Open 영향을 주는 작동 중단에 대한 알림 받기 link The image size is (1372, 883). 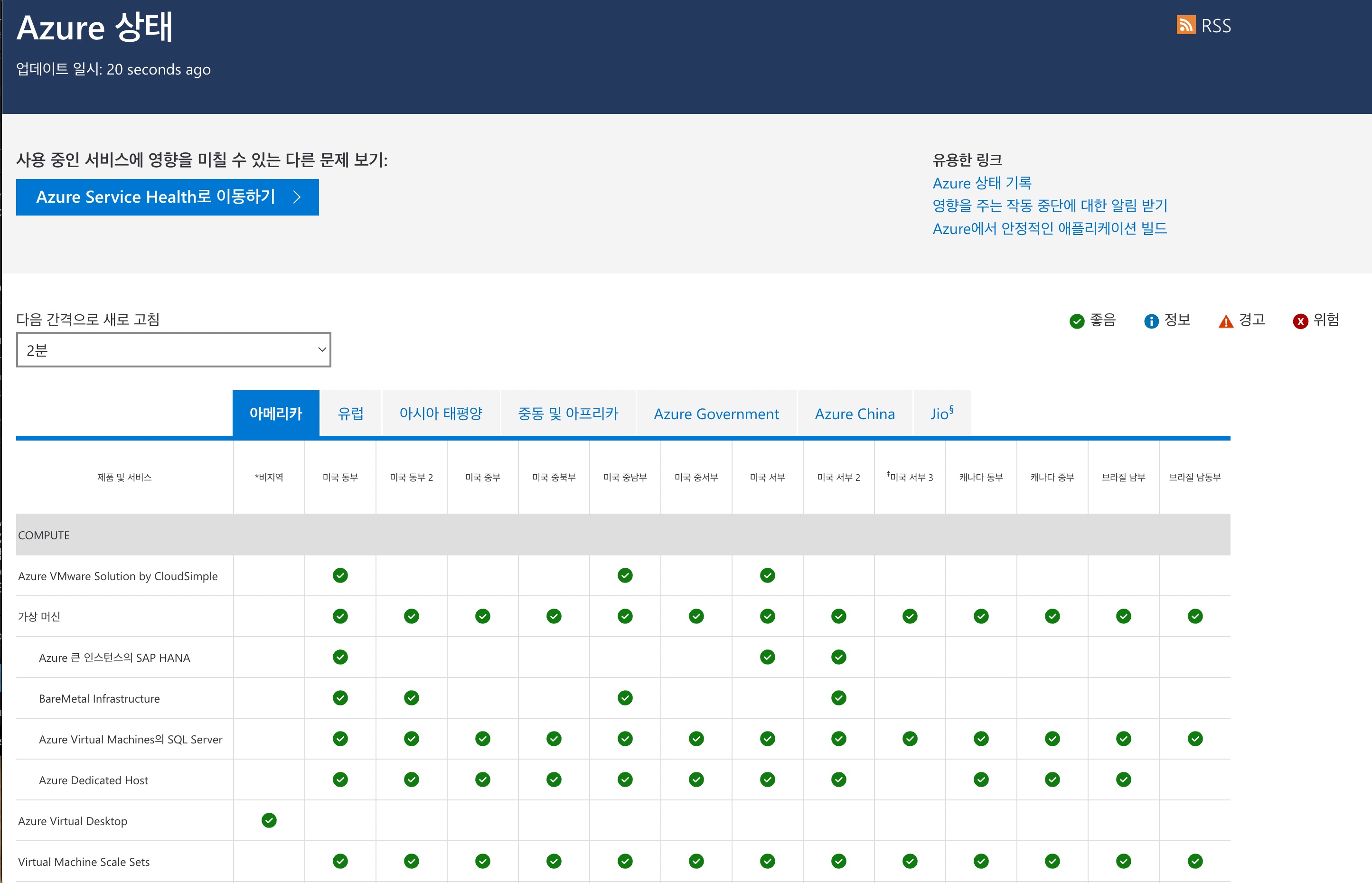pyautogui.click(x=1050, y=205)
